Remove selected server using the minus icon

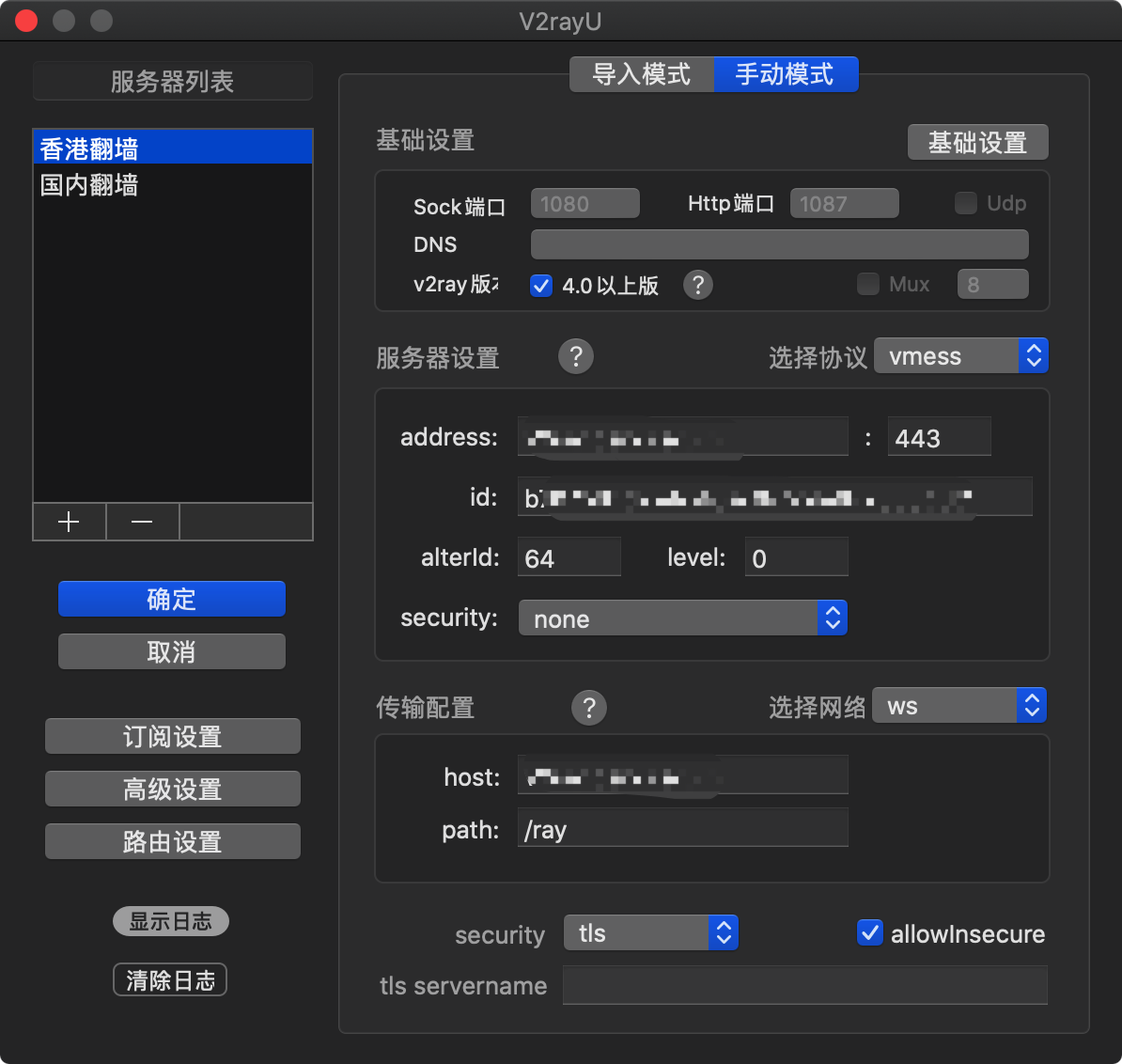(142, 522)
